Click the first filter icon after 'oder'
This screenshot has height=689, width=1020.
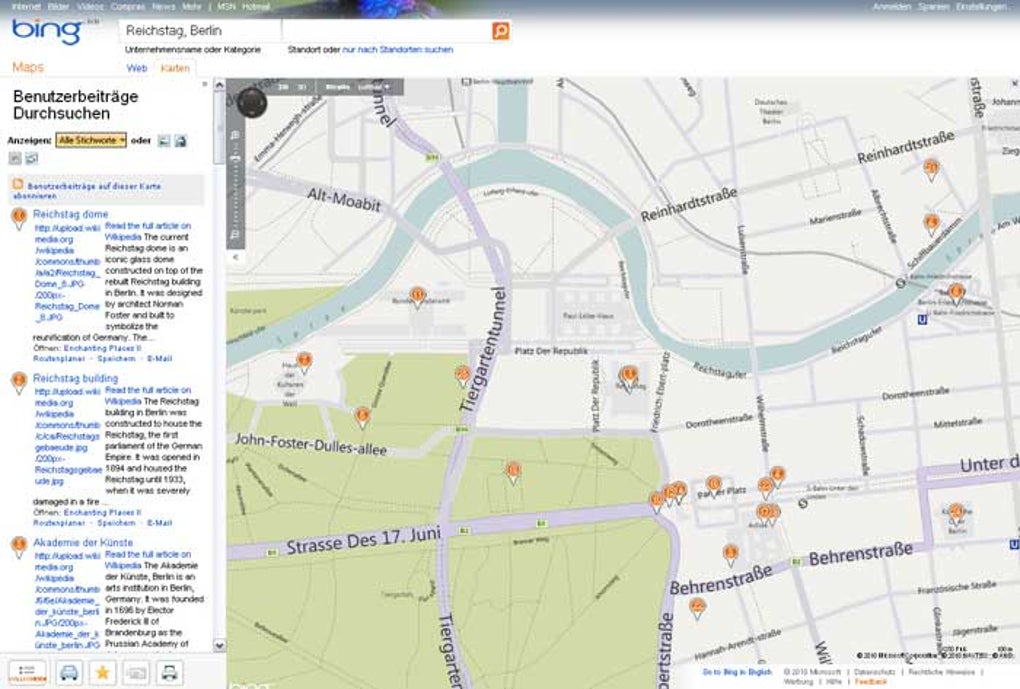[164, 141]
